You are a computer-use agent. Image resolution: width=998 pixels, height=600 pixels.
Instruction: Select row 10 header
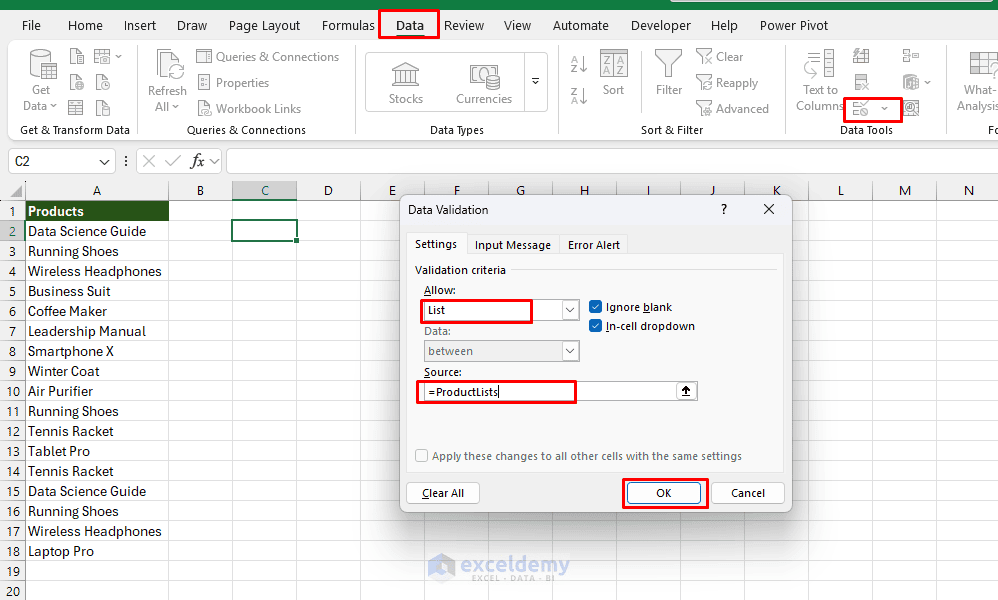pyautogui.click(x=13, y=391)
